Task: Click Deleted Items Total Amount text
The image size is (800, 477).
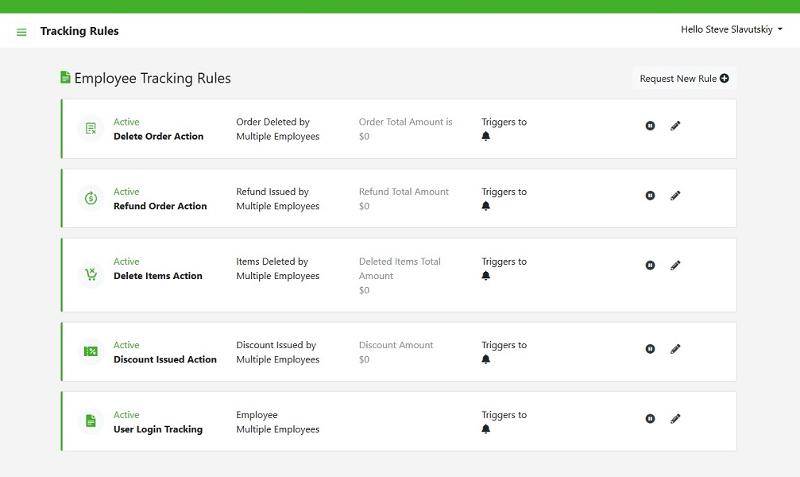Action: [399, 269]
